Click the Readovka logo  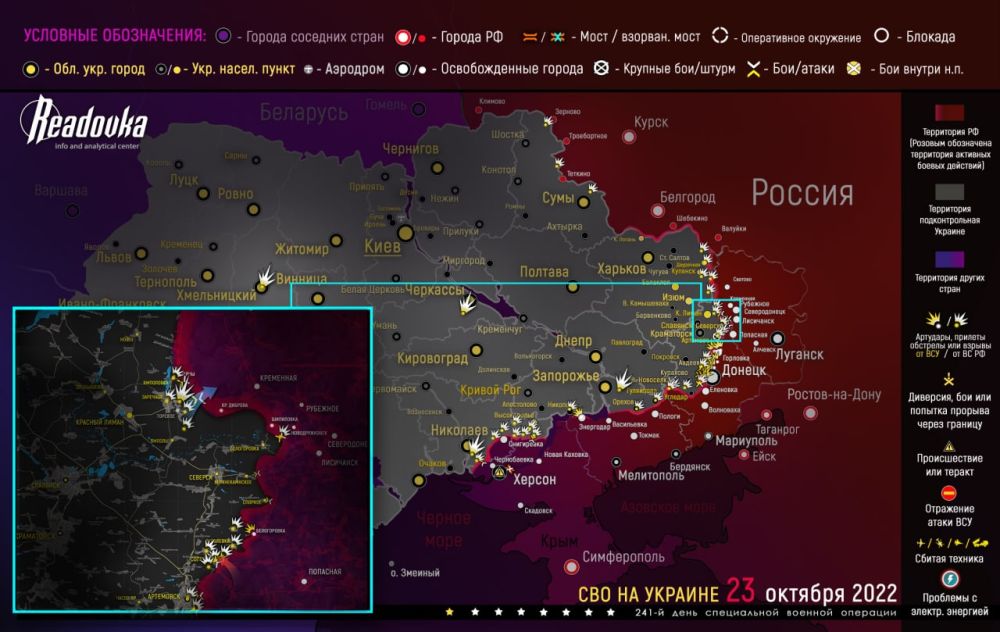click(84, 122)
